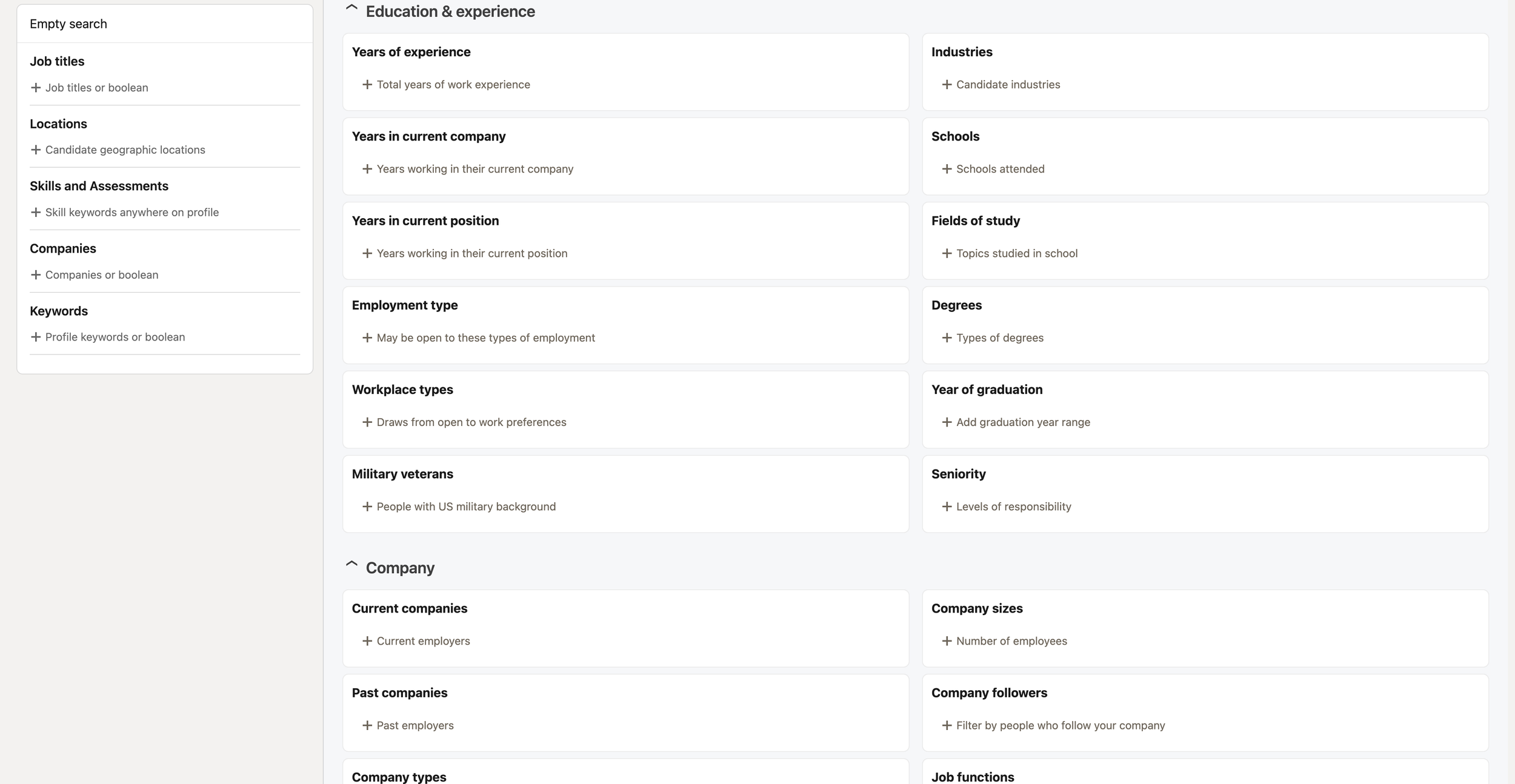
Task: Click plus icon for Number of employees
Action: (x=947, y=641)
